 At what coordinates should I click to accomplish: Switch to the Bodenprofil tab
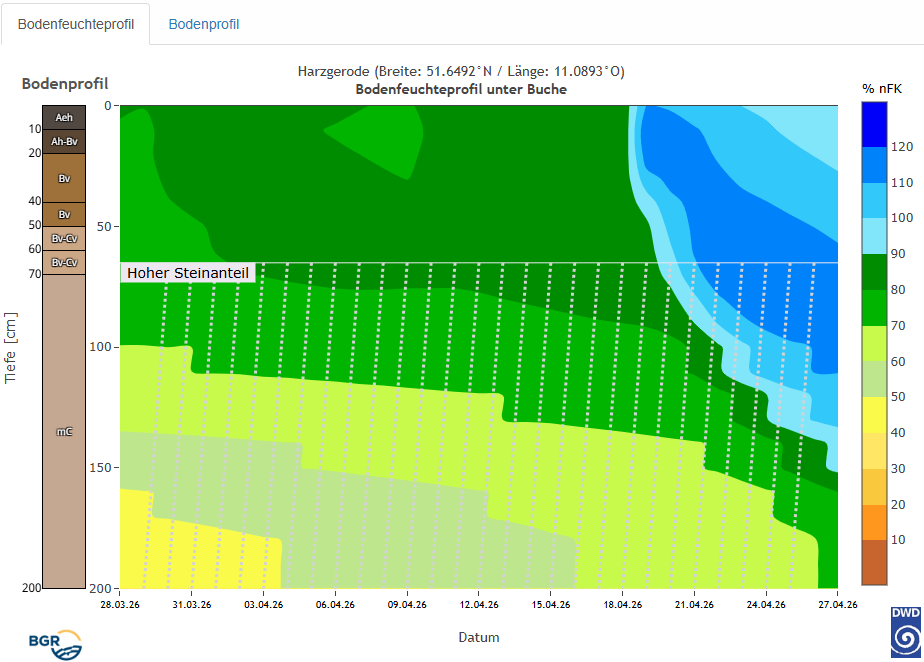pyautogui.click(x=204, y=24)
